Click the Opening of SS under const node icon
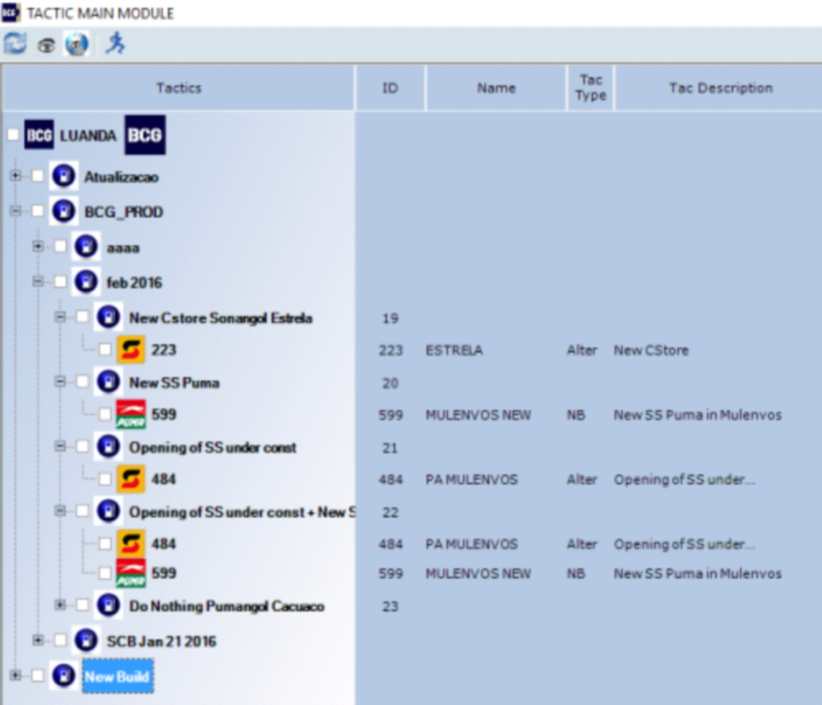The height and width of the screenshot is (705, 822). click(109, 447)
